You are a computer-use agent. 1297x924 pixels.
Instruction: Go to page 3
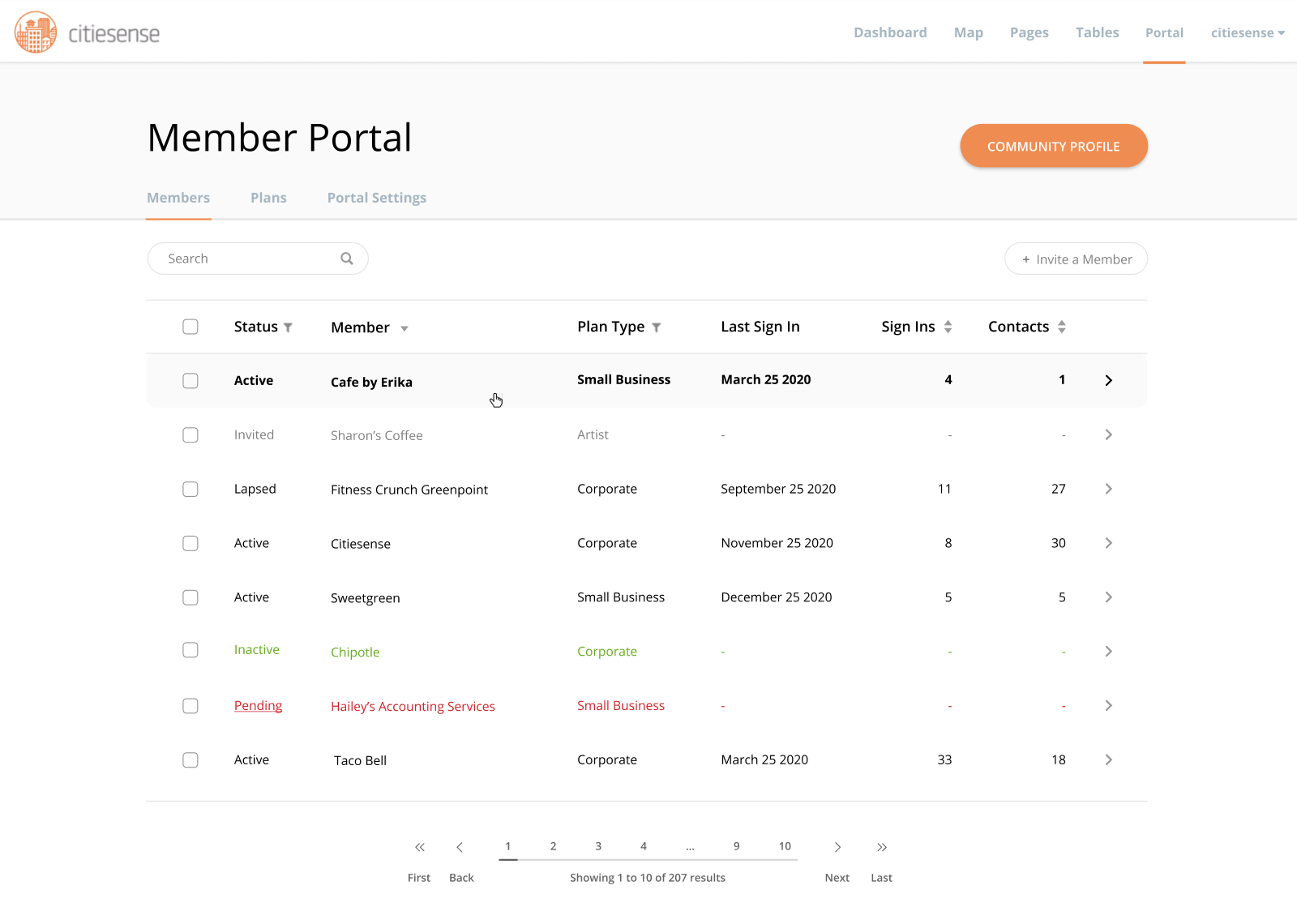coord(598,846)
